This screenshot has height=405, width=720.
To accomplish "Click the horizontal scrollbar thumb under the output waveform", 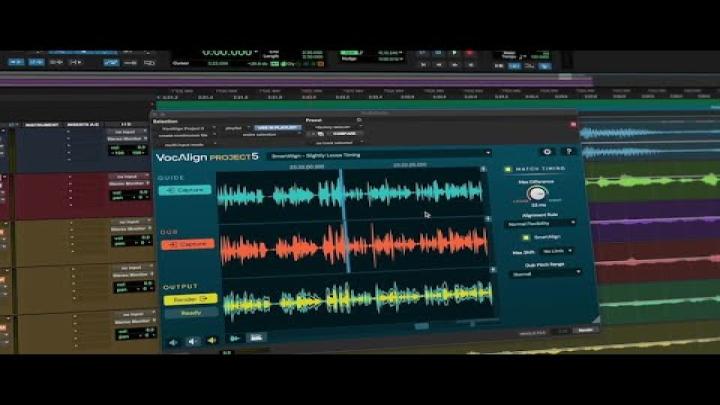I will click(422, 326).
